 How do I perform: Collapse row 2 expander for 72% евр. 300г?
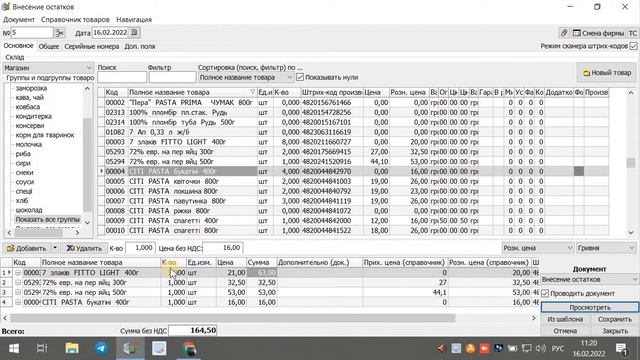click(18, 282)
